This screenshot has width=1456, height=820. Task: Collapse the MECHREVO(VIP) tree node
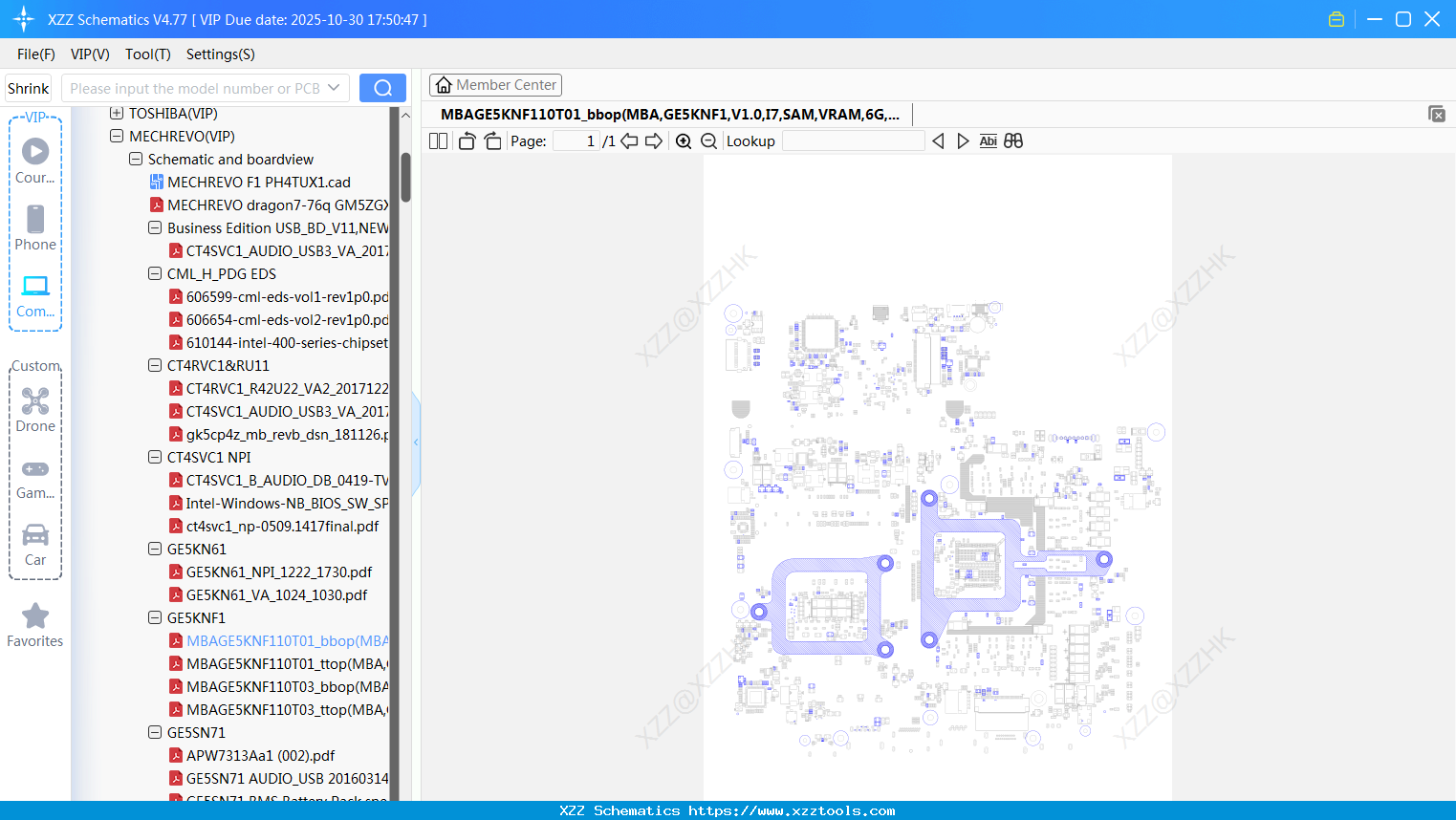[117, 137]
